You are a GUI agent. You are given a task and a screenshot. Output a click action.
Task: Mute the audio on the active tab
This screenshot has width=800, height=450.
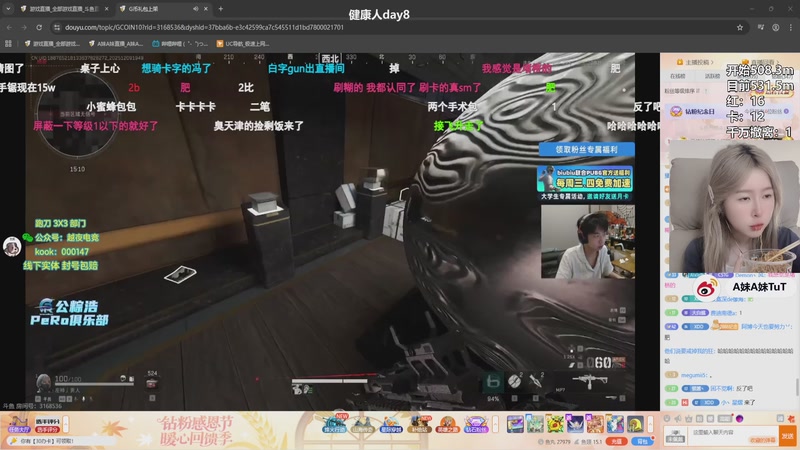[196, 9]
